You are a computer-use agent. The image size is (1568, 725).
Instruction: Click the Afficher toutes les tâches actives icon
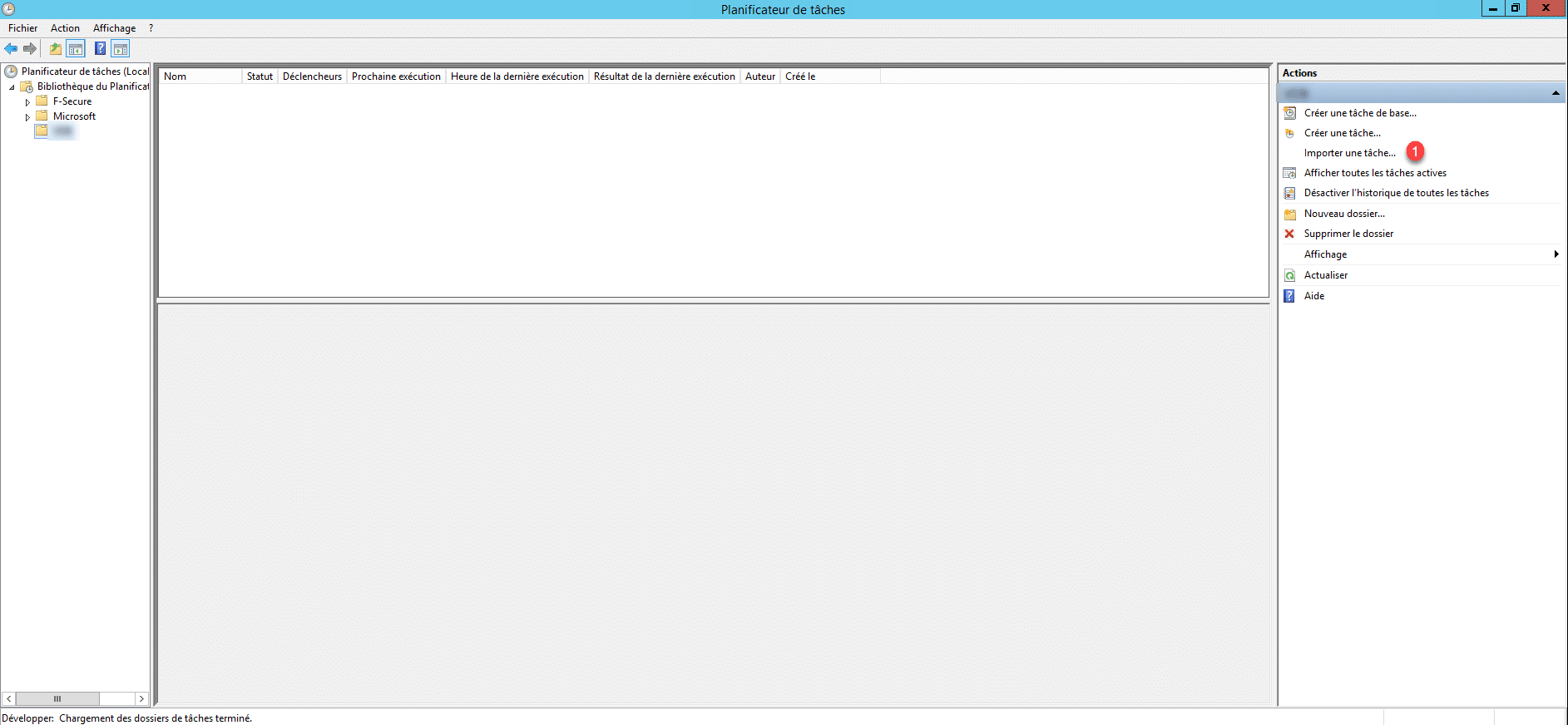point(1289,173)
